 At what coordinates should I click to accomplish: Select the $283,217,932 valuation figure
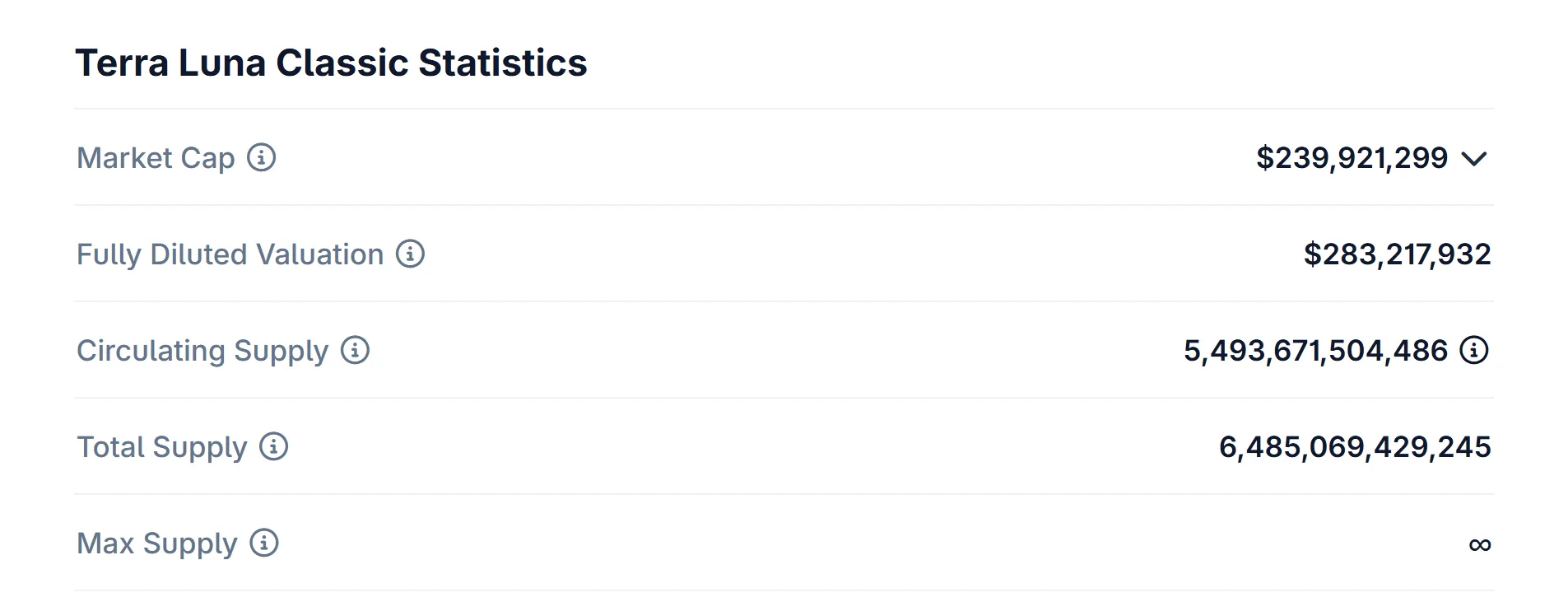point(1397,254)
